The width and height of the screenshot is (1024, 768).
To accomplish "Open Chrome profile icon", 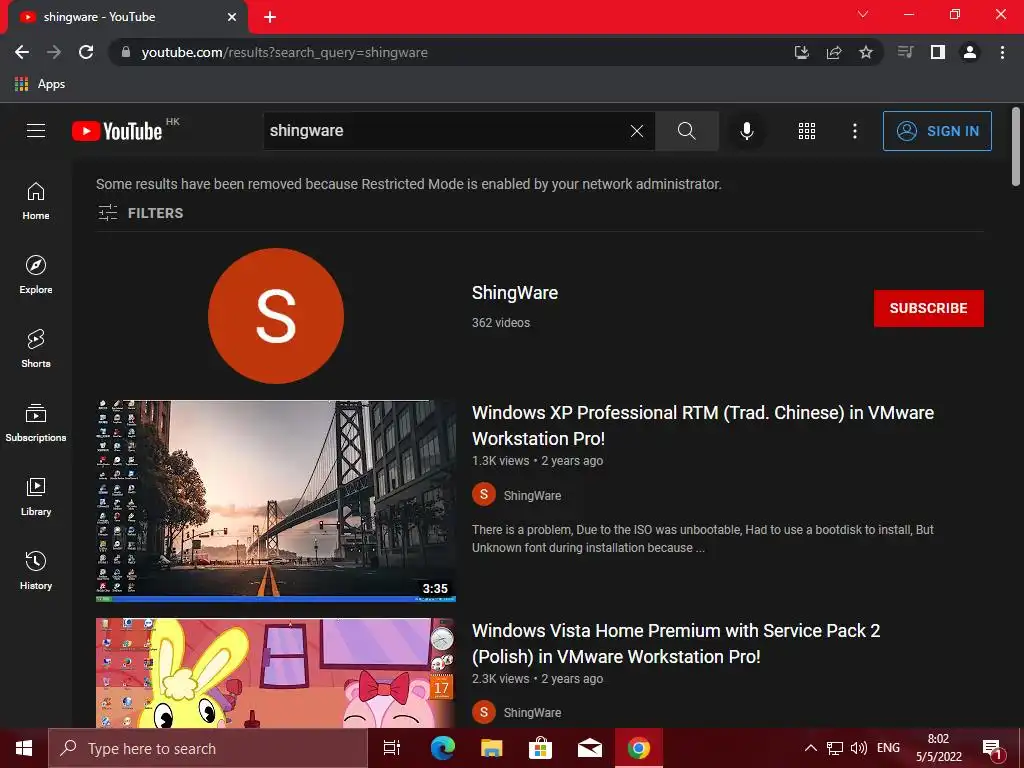I will 970,52.
